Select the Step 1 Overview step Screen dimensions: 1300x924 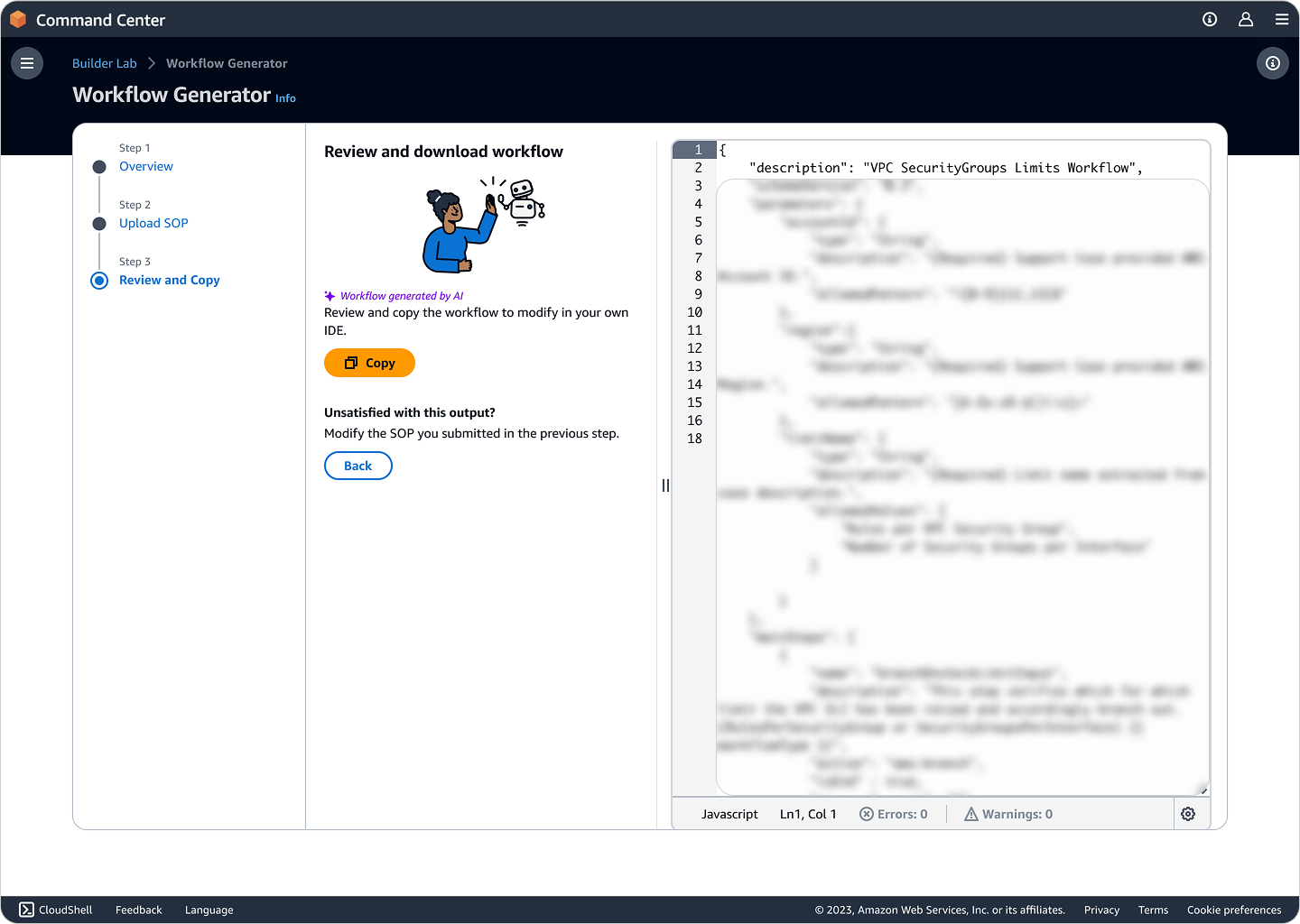[x=145, y=167]
